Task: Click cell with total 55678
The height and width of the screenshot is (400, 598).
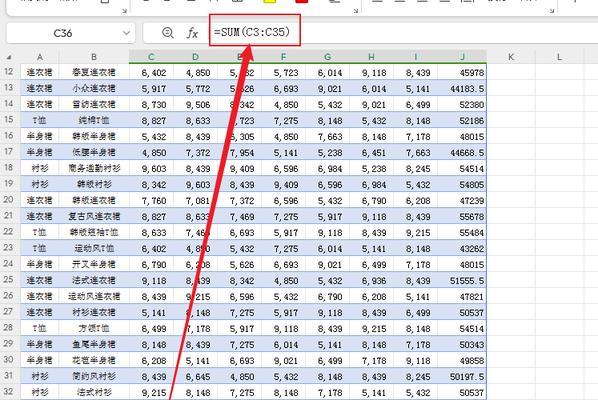Action: click(462, 216)
